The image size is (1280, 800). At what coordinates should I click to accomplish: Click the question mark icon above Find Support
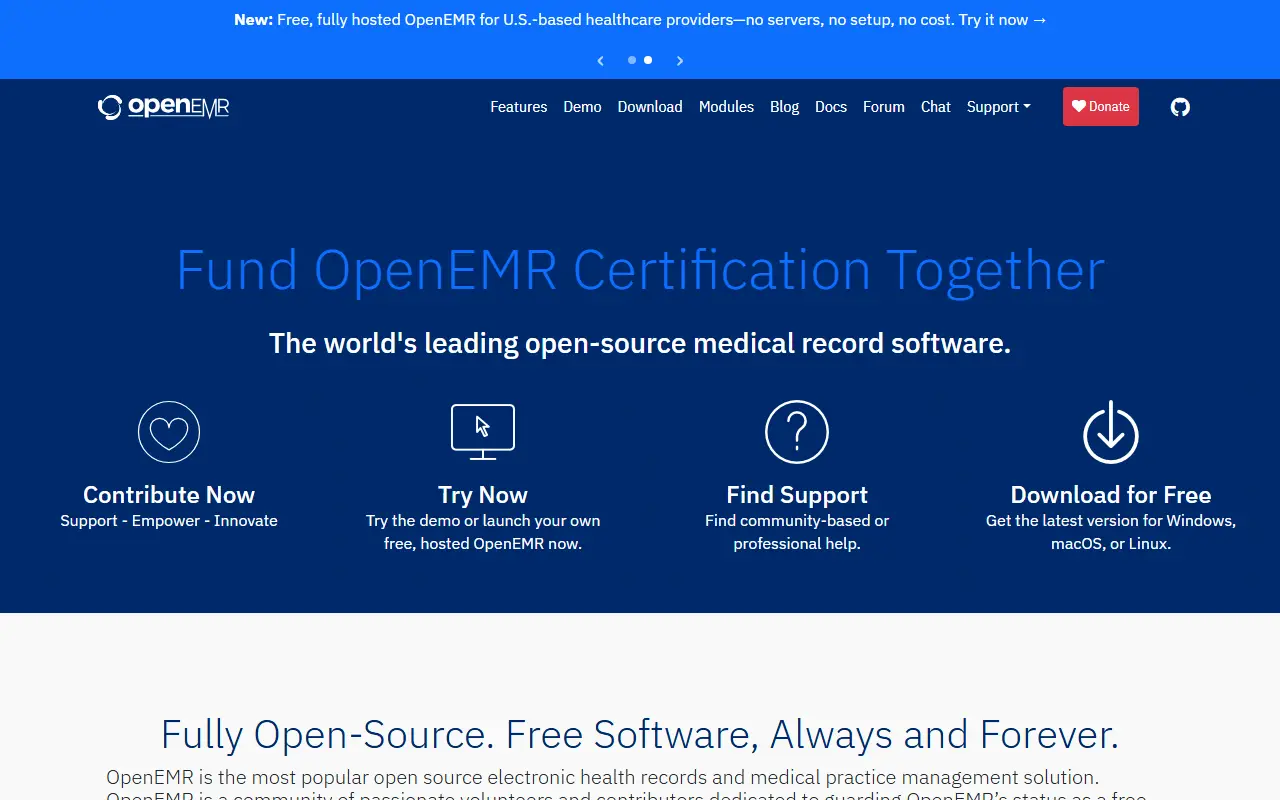point(797,432)
